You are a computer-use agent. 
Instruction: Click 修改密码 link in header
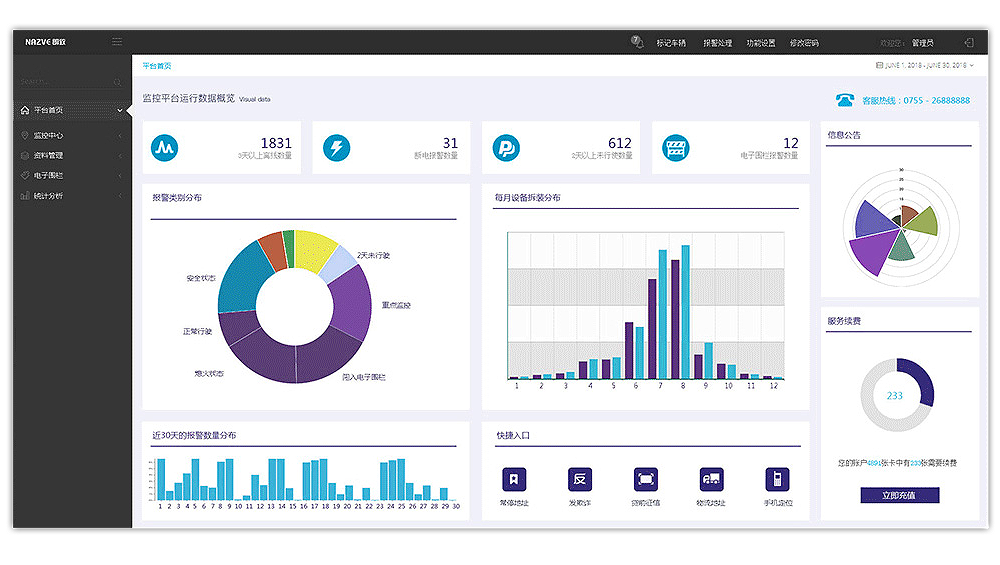804,43
